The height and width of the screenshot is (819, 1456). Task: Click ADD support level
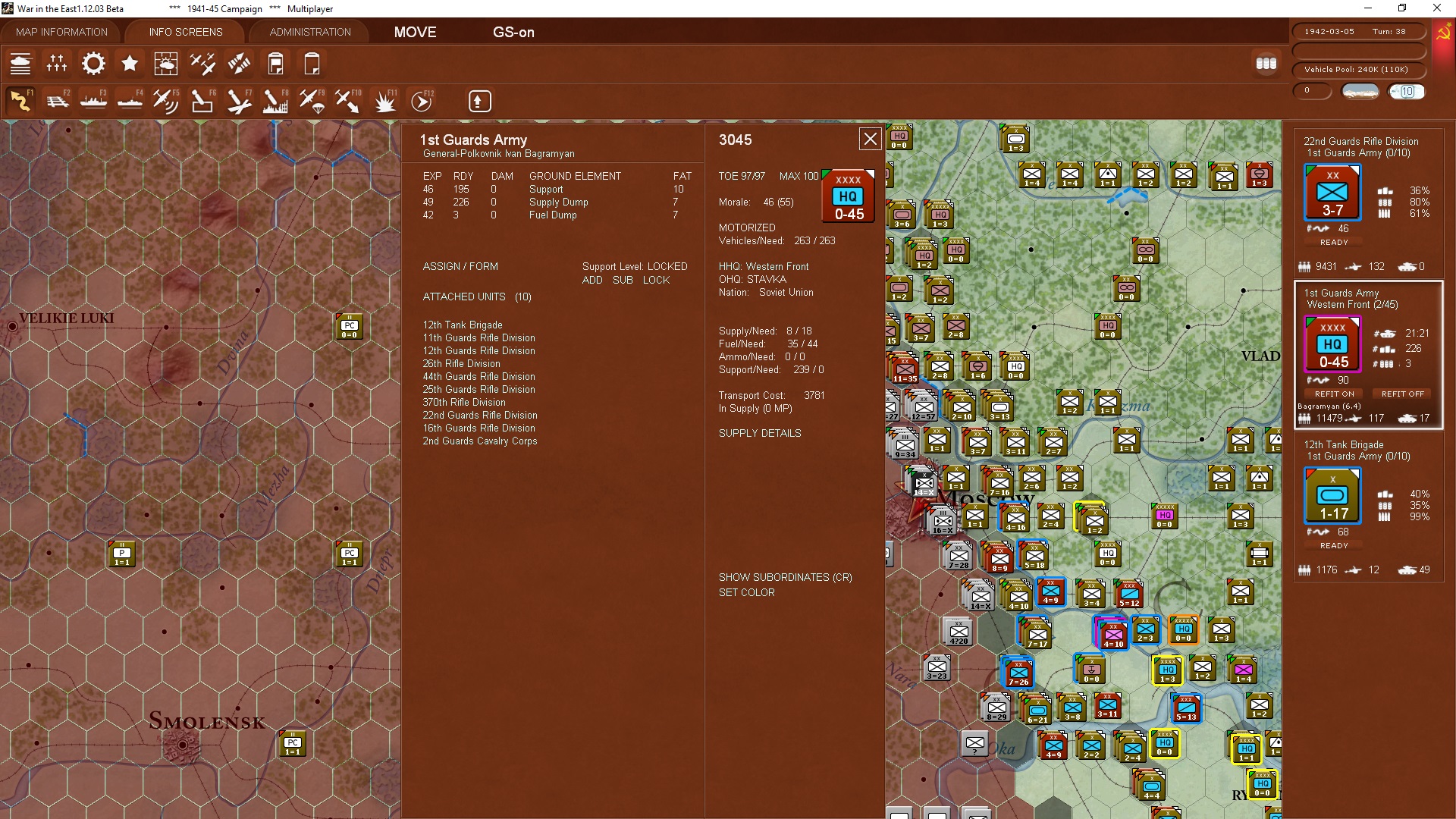[592, 280]
